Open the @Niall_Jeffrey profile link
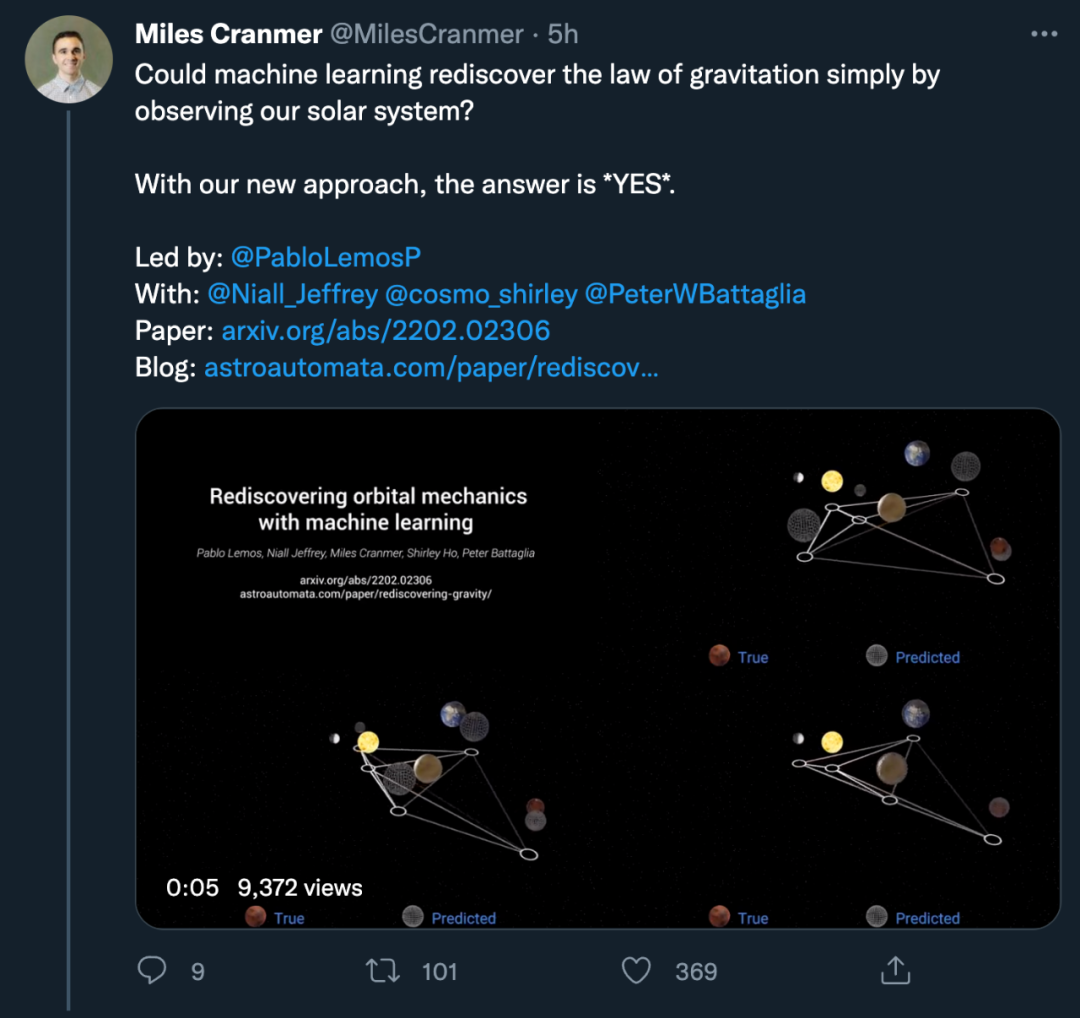Viewport: 1080px width, 1018px height. [293, 294]
